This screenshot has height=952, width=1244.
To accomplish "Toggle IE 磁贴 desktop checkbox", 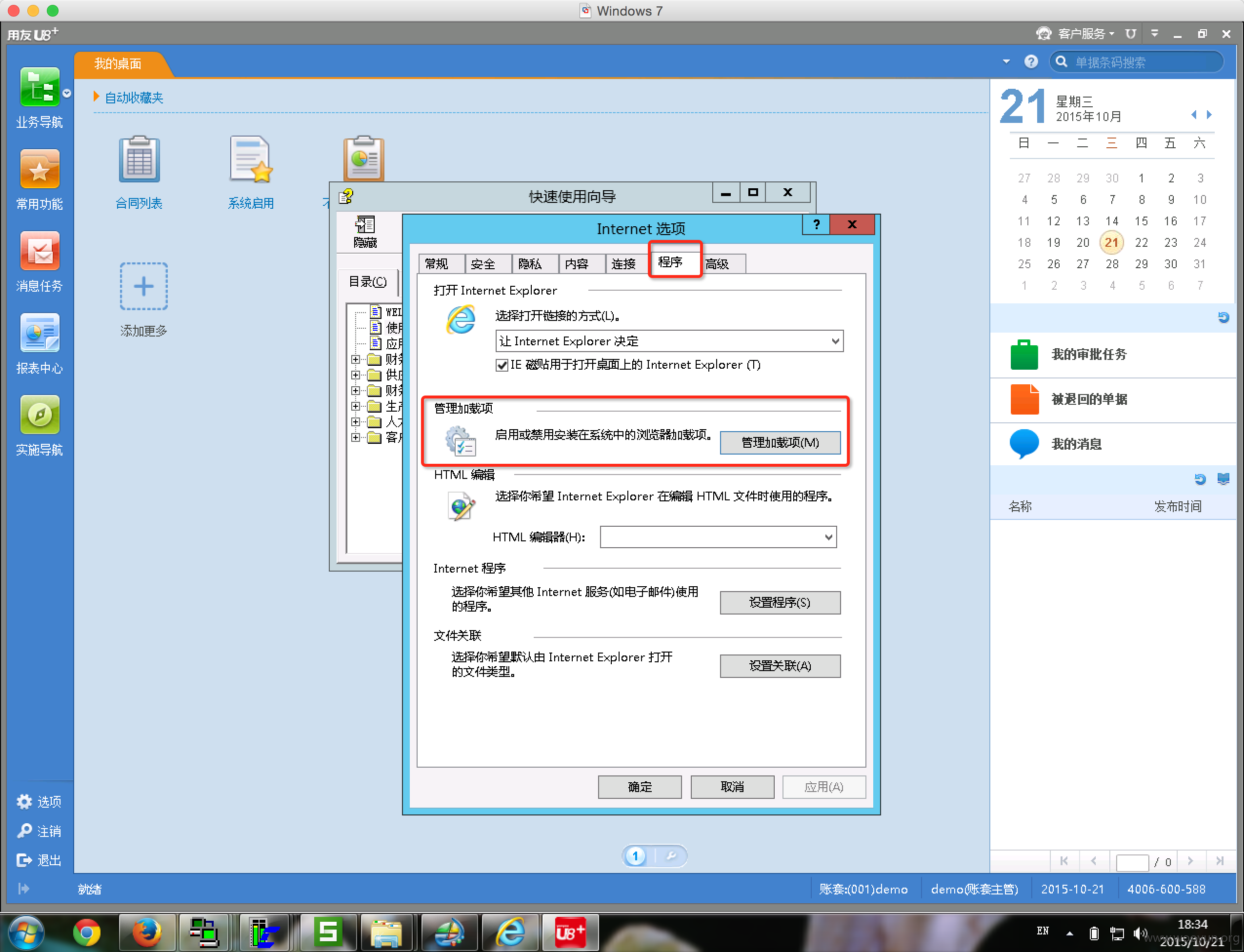I will click(502, 365).
